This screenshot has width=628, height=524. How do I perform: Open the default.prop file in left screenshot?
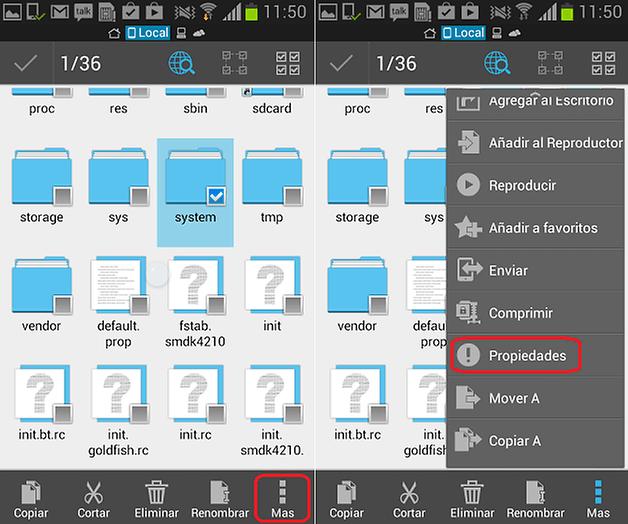(119, 285)
